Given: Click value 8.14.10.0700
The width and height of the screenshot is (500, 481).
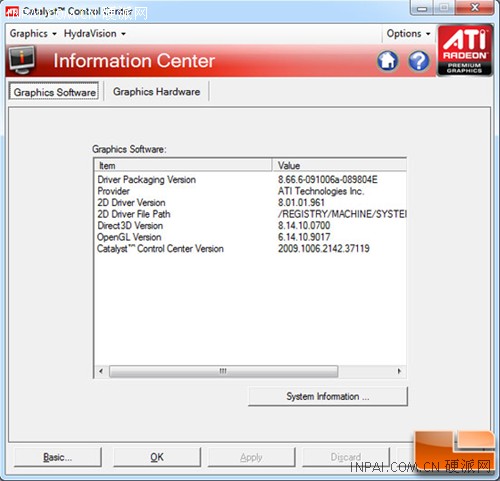Looking at the screenshot, I should pos(304,226).
